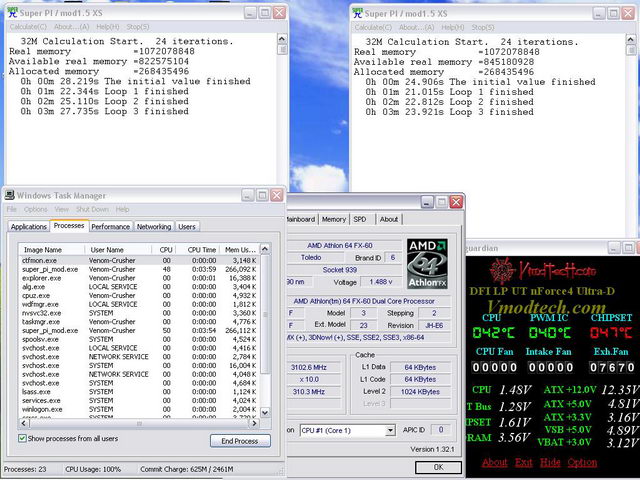
Task: Open Help menu in left Super PI
Action: click(x=108, y=27)
